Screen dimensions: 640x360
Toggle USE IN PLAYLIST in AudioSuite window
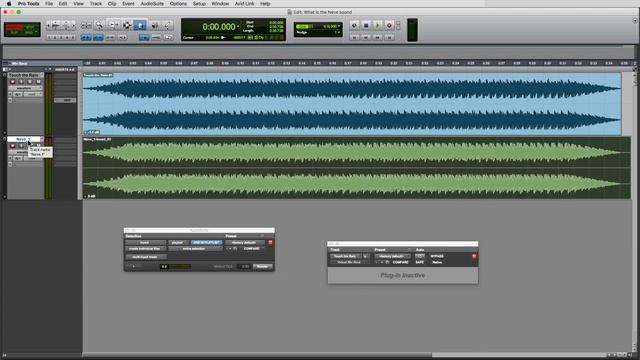(x=207, y=242)
